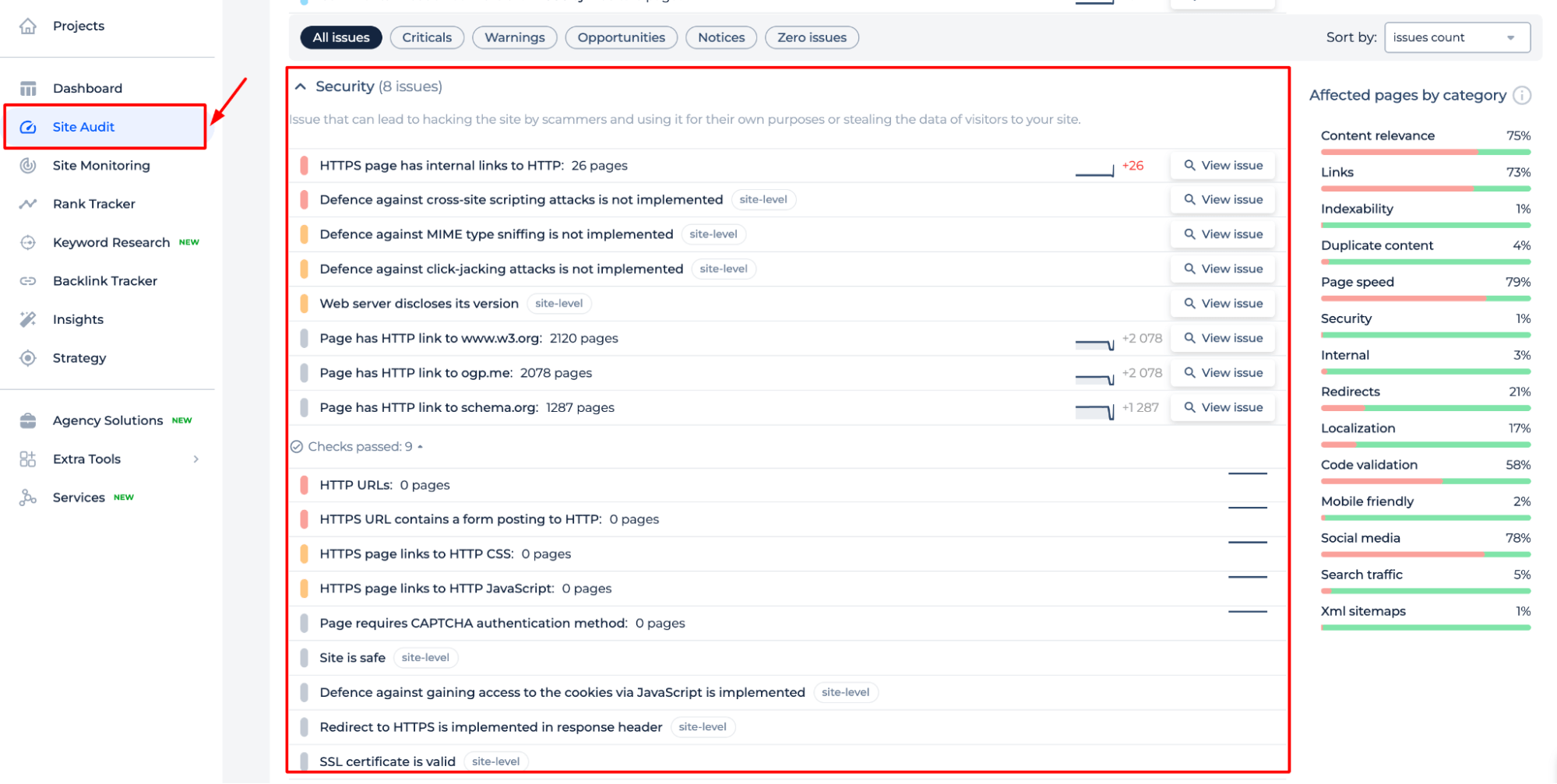Select the Zero issues filter
The image size is (1557, 784).
click(812, 37)
